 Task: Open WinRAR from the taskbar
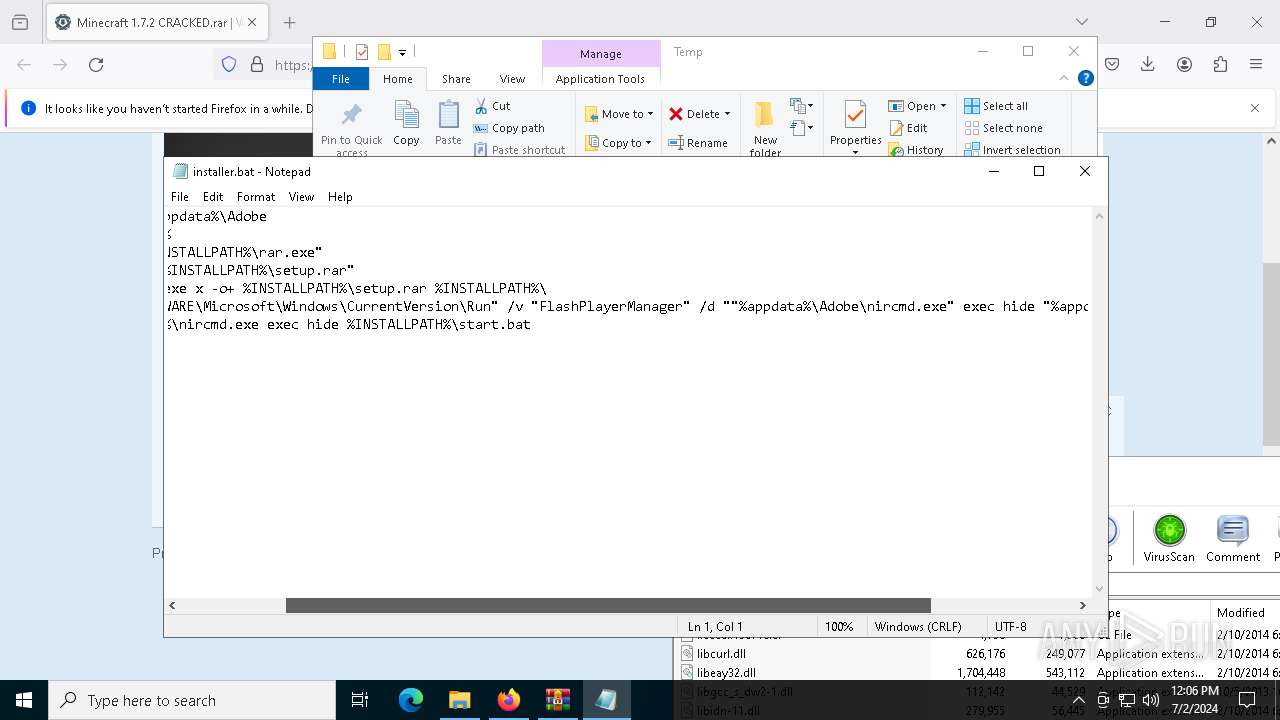557,700
